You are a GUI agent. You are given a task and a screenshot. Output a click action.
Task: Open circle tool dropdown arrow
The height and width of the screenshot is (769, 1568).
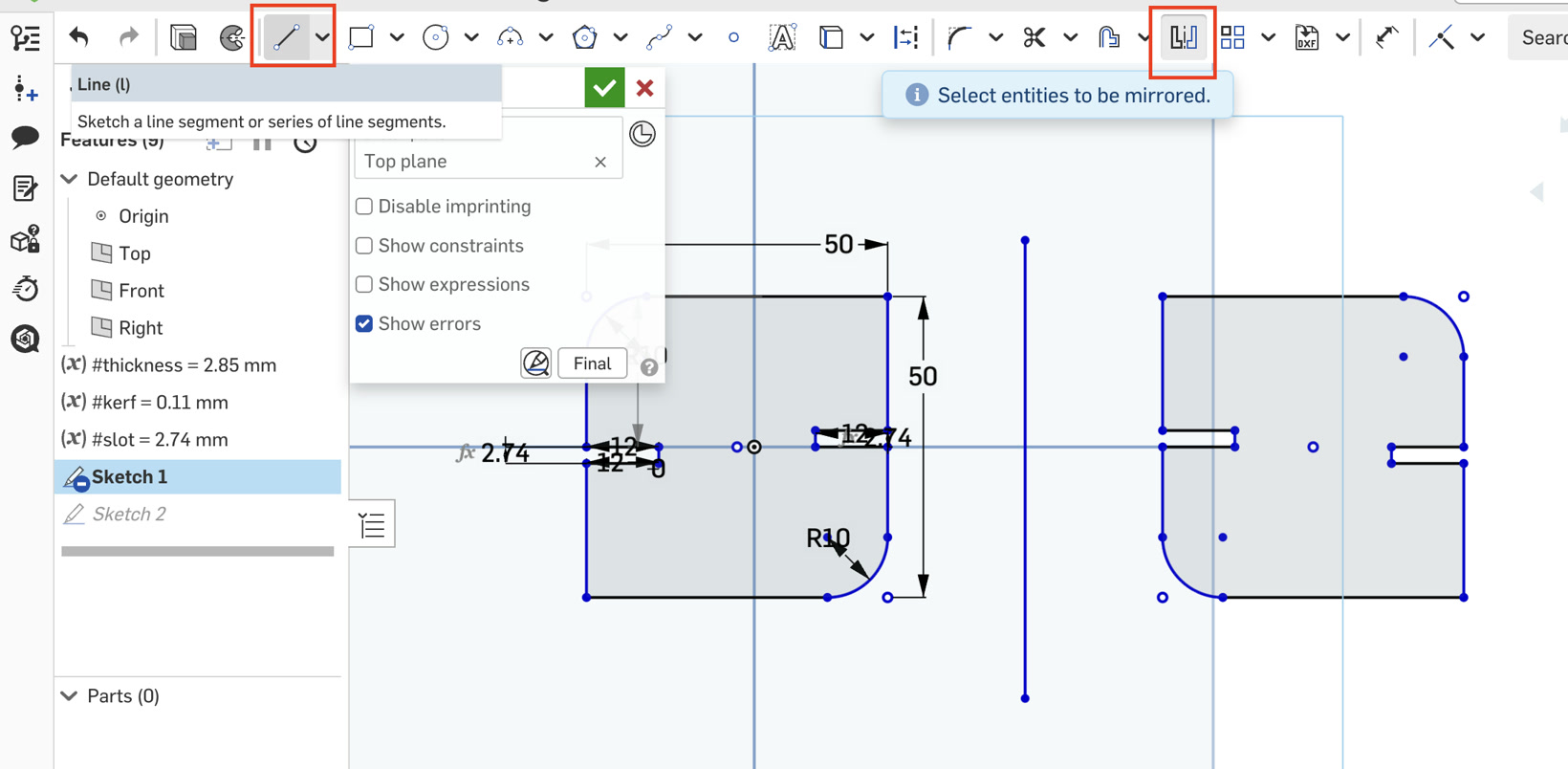point(471,38)
